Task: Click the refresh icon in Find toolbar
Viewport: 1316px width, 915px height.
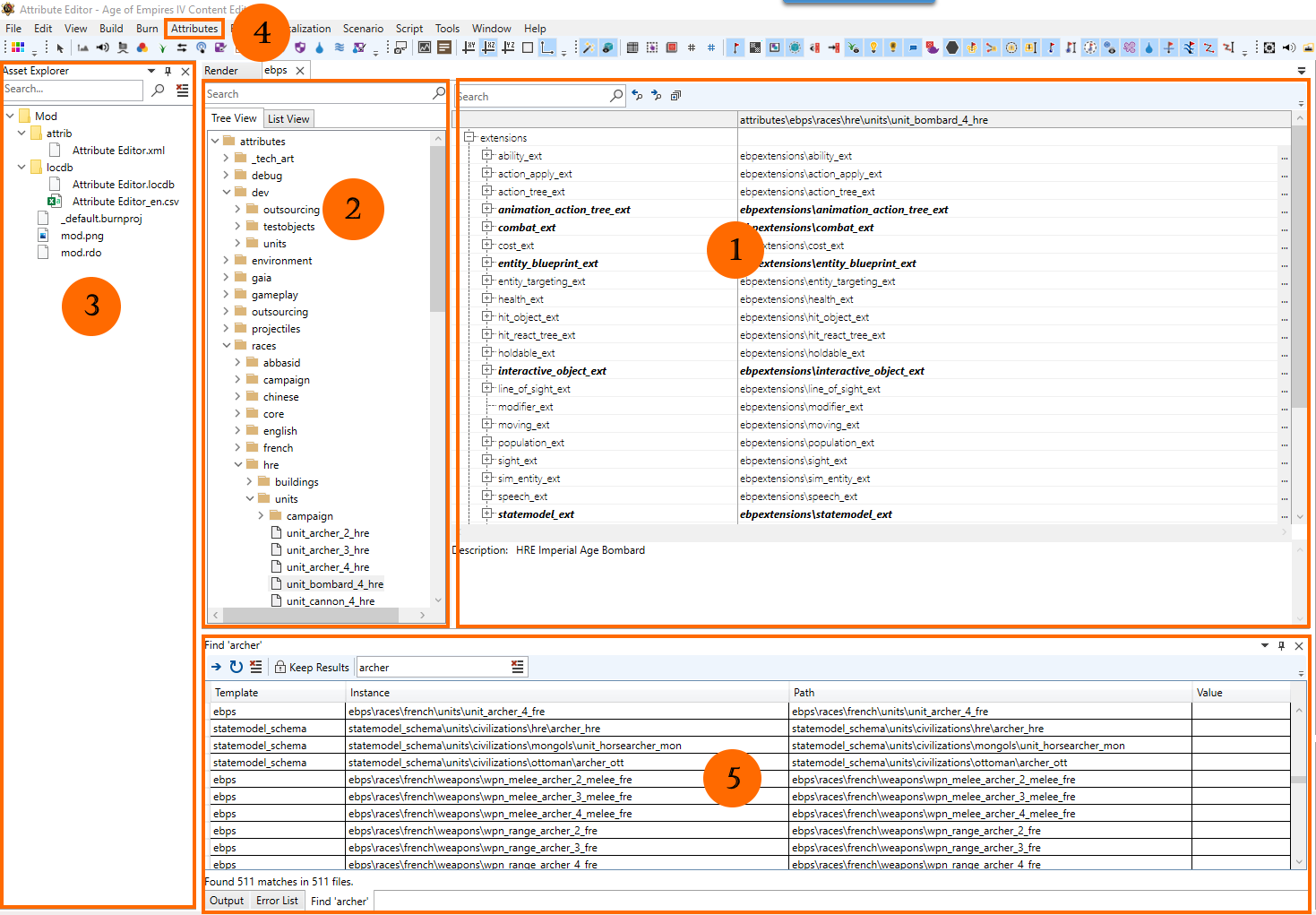Action: [x=236, y=667]
